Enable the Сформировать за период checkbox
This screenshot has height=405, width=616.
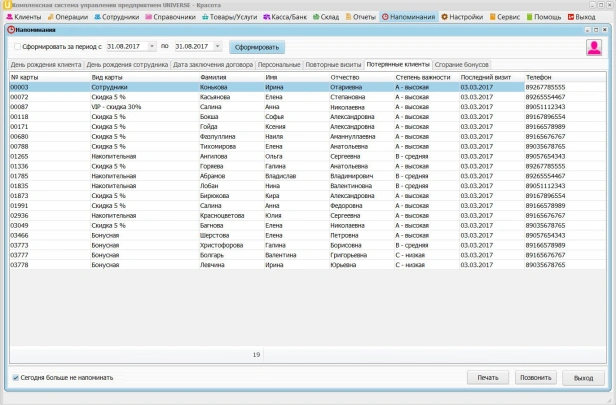pyautogui.click(x=17, y=47)
